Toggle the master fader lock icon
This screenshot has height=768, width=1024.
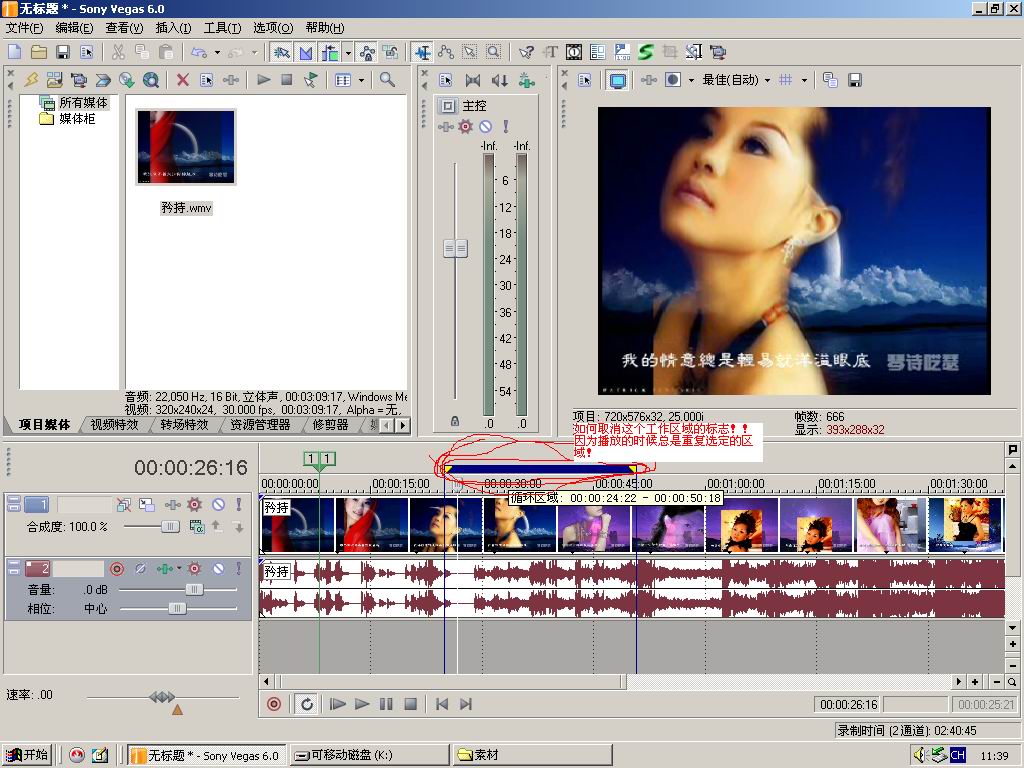455,422
